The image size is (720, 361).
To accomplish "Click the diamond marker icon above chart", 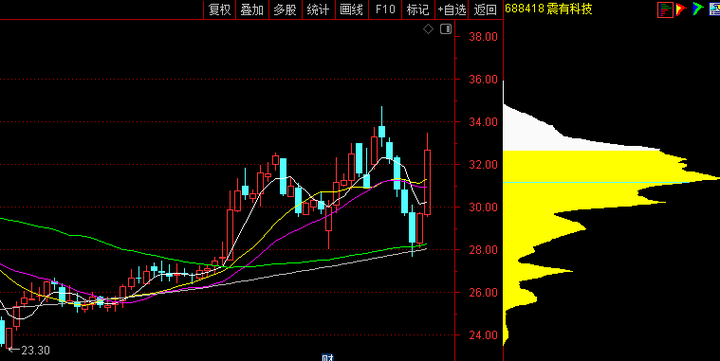I will (x=428, y=29).
